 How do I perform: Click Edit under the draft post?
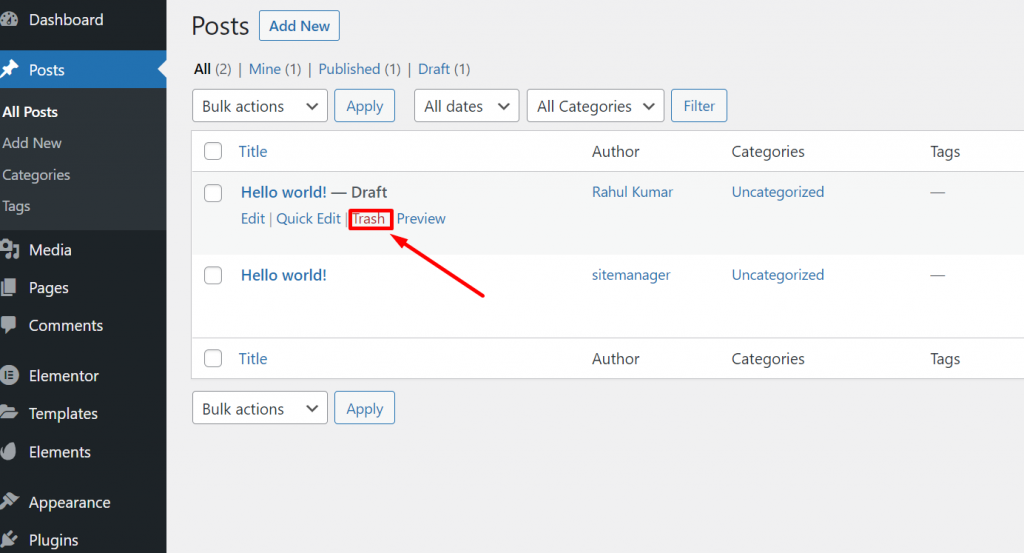(253, 219)
